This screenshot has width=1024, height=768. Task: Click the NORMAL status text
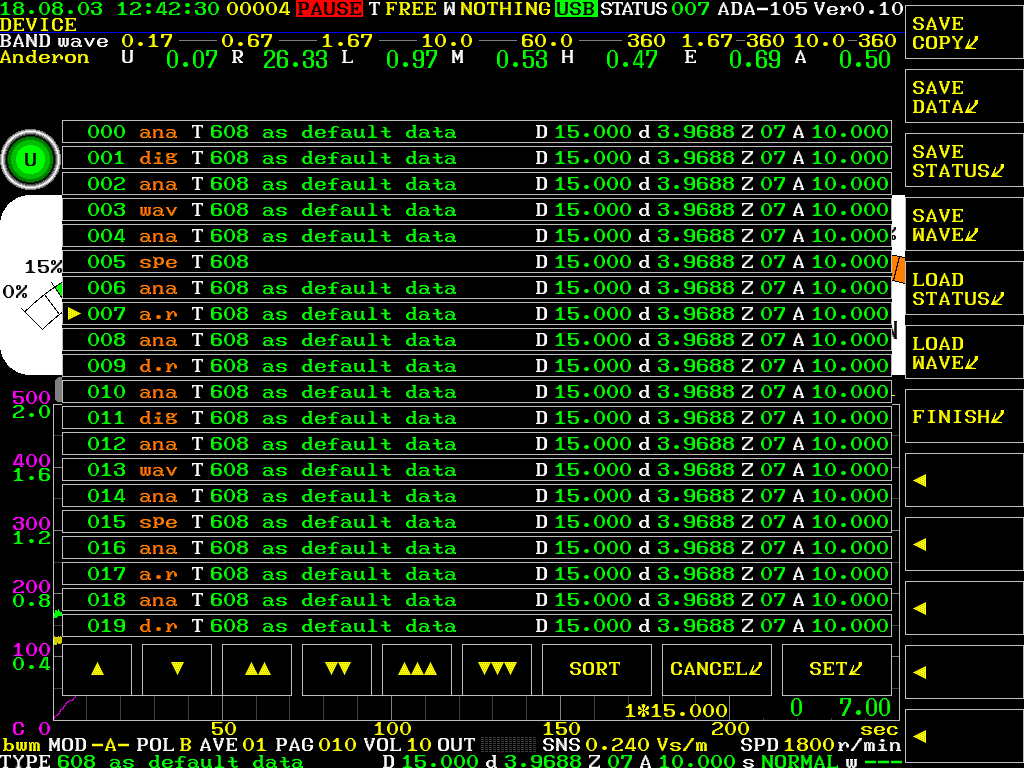tap(800, 761)
